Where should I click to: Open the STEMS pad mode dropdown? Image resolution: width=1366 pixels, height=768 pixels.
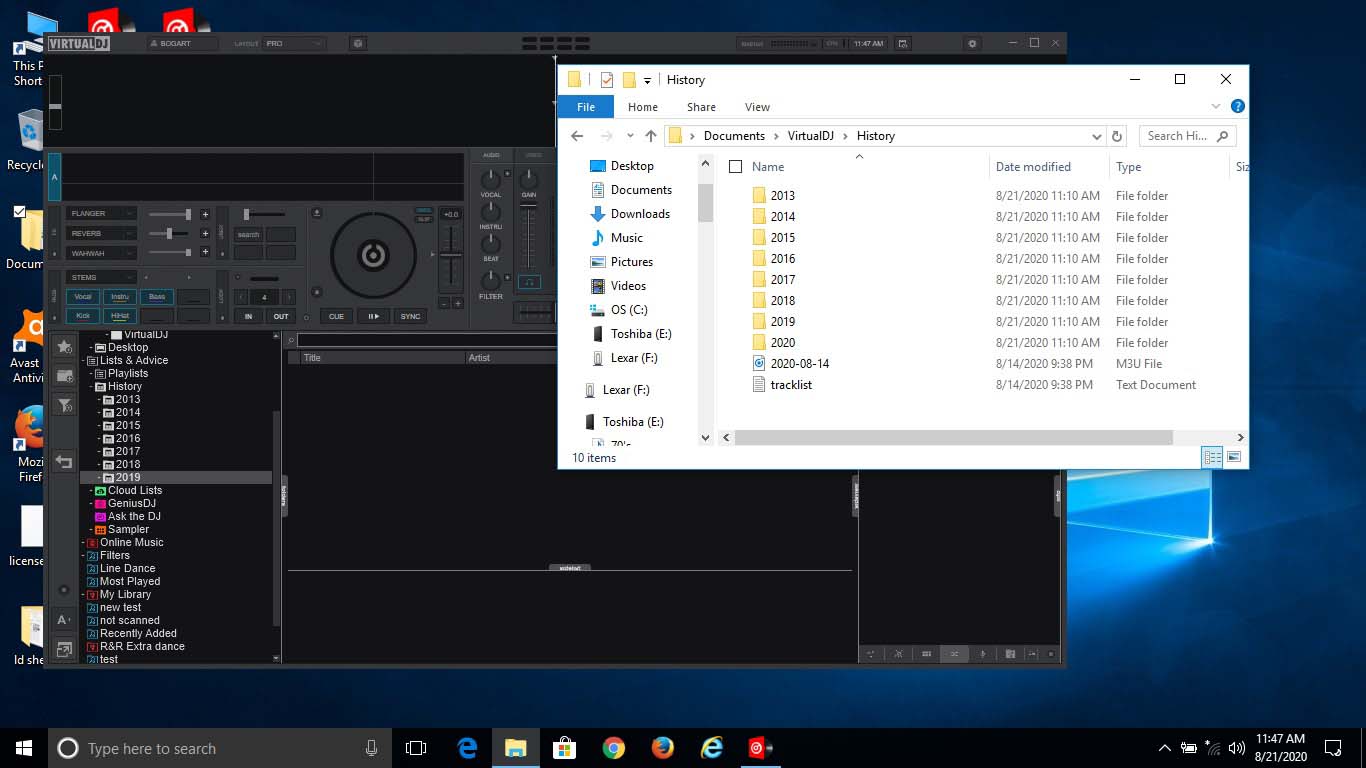(x=101, y=277)
